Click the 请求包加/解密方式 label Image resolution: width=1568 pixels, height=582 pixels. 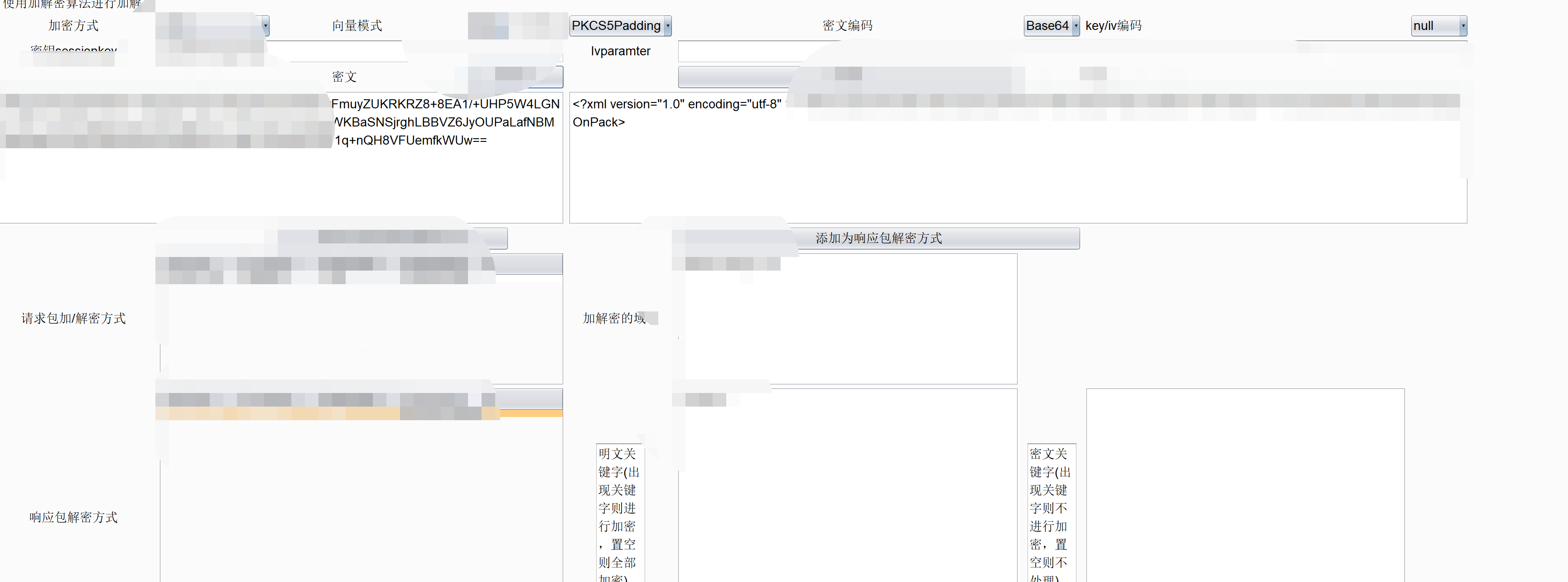pyautogui.click(x=73, y=318)
